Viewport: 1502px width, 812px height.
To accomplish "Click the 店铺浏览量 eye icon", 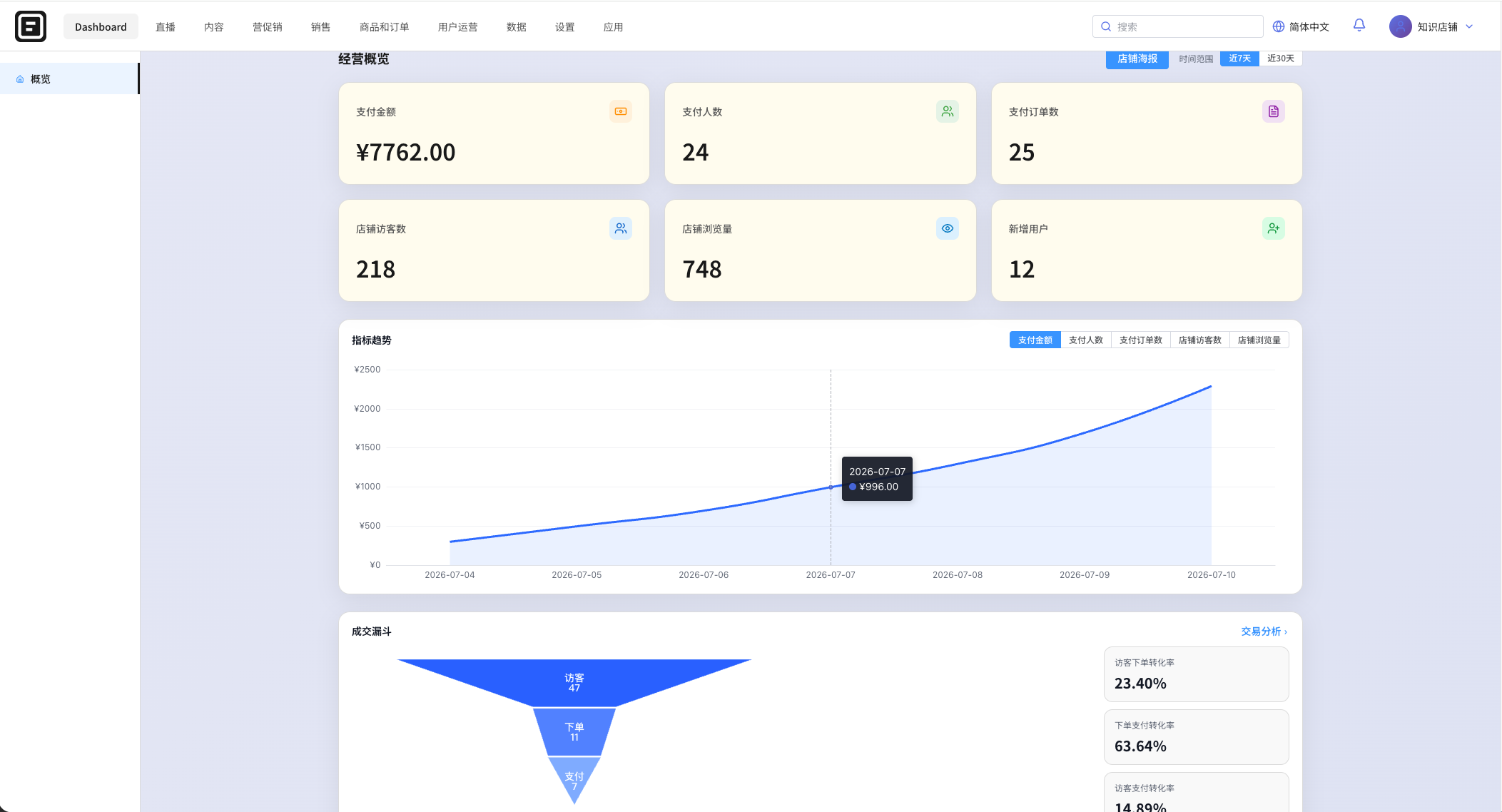I will point(948,228).
